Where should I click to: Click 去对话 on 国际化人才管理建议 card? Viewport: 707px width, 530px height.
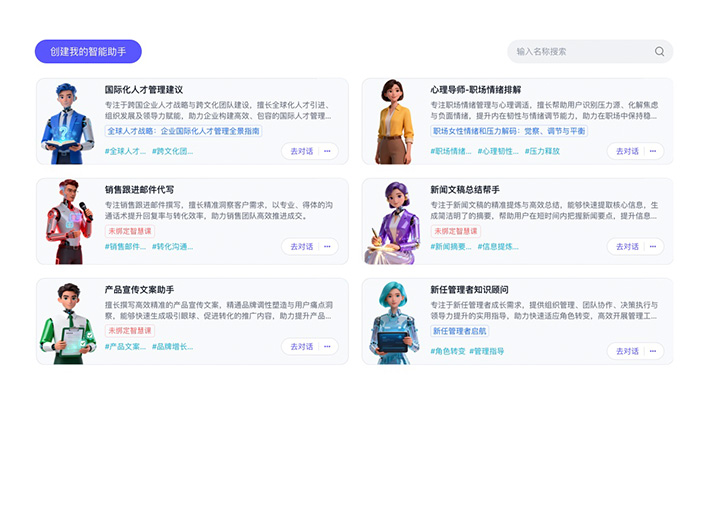[x=301, y=151]
